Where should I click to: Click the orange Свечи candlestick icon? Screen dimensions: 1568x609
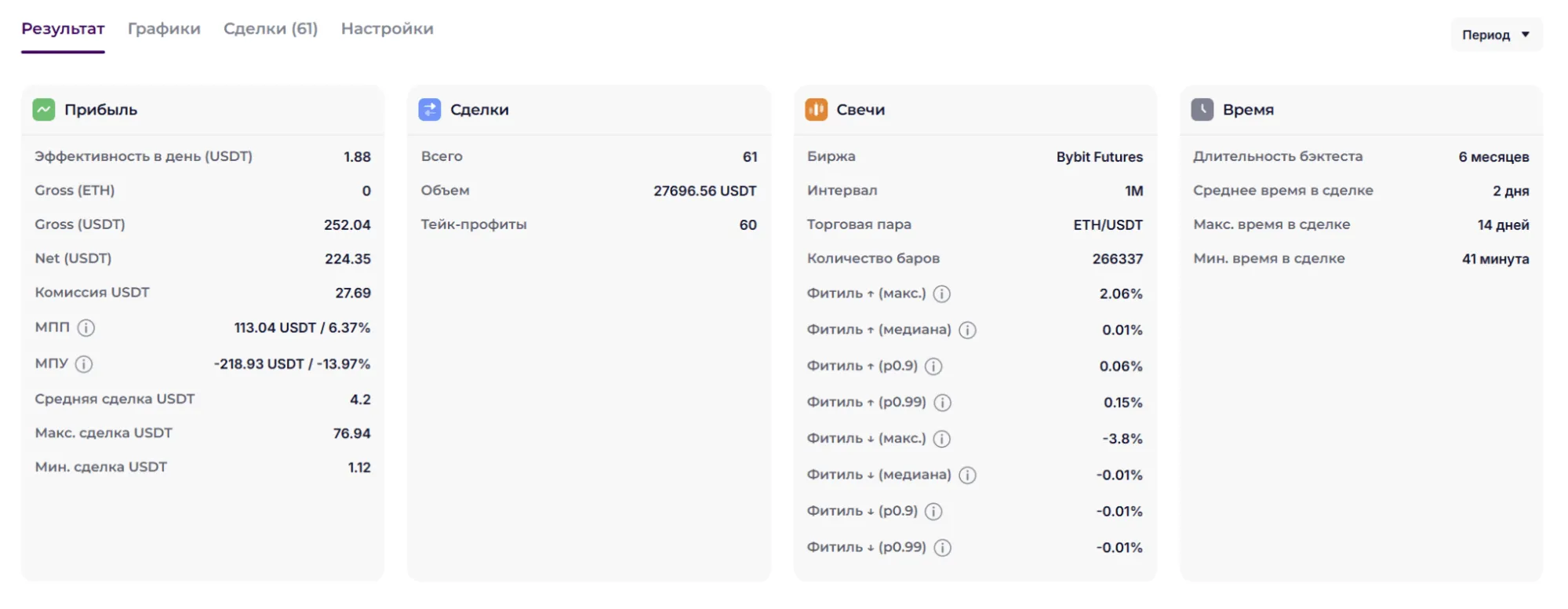coord(816,110)
